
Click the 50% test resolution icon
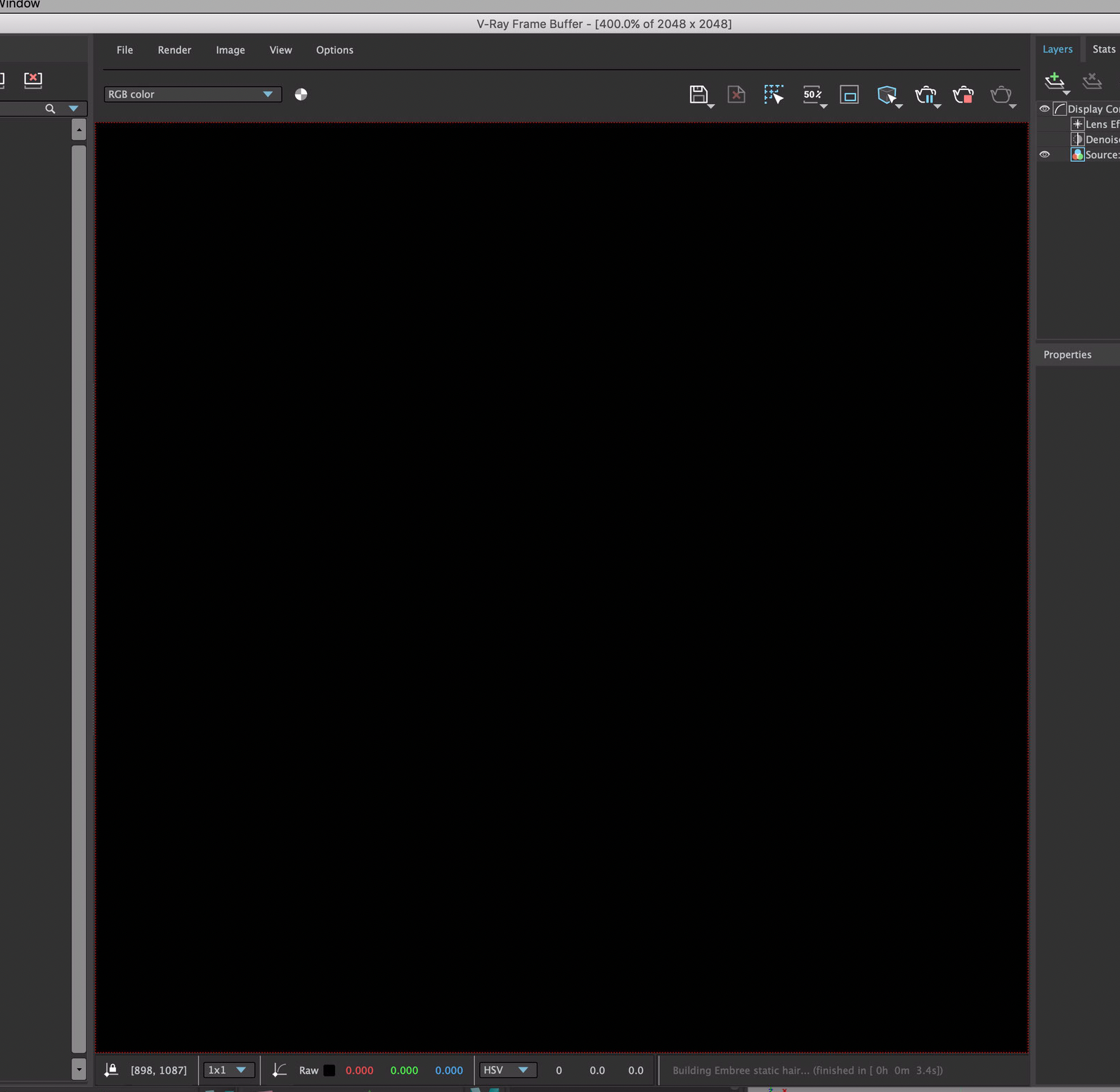click(x=812, y=94)
